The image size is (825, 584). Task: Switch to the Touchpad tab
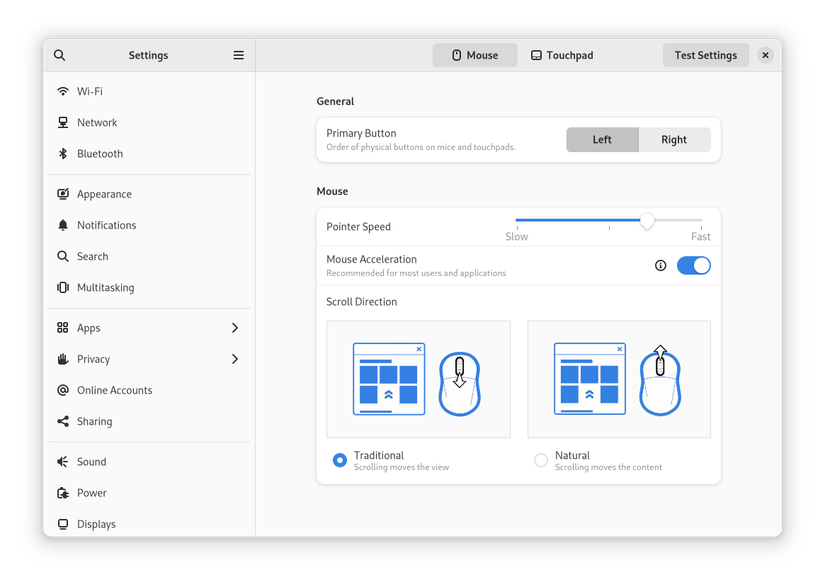click(x=562, y=56)
